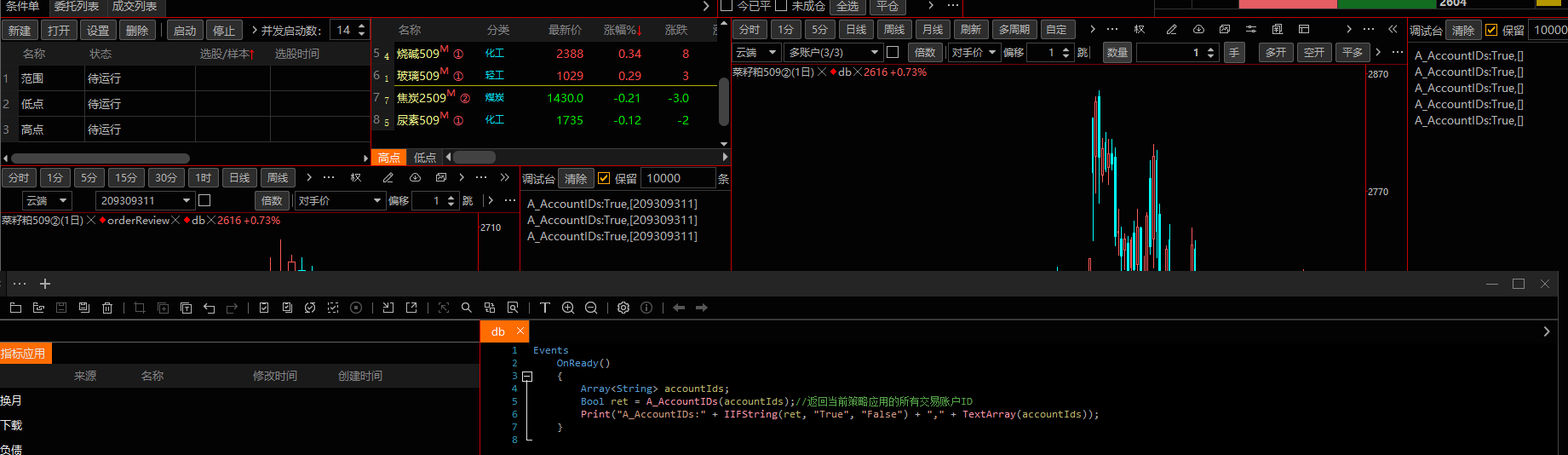This screenshot has height=455, width=1568.
Task: Open a file with the folder icon in editor toolbar
Action: [15, 308]
